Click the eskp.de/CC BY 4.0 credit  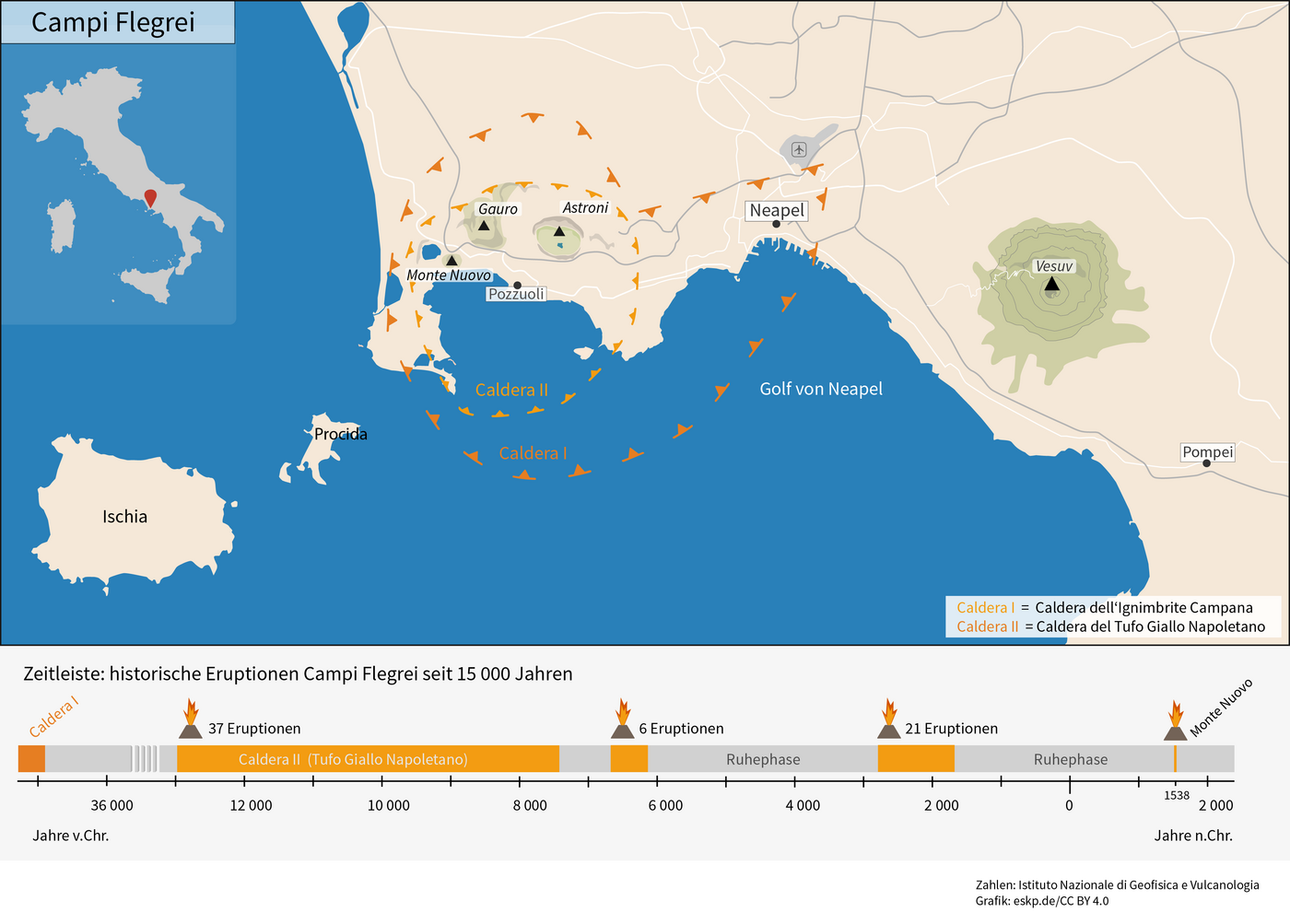click(1061, 901)
